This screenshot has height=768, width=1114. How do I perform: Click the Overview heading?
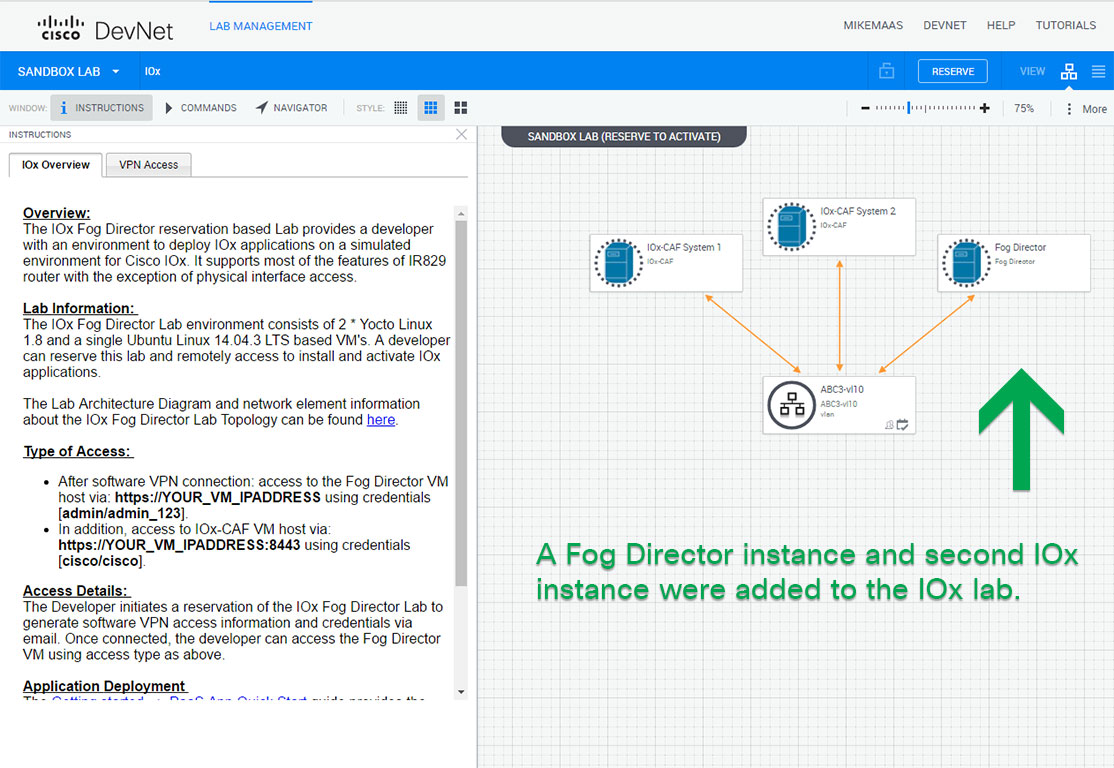(56, 213)
